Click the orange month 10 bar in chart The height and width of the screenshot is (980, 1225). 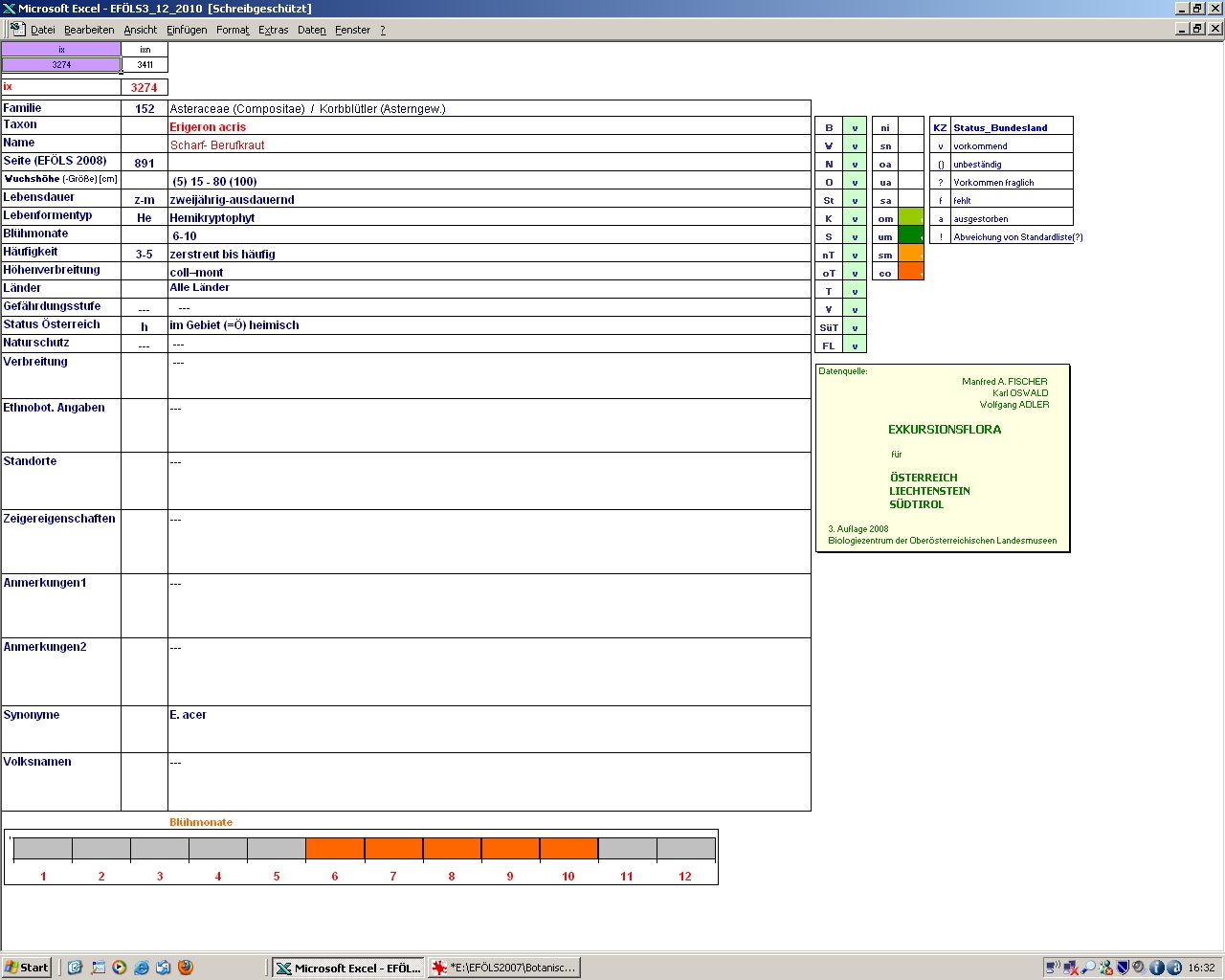click(x=568, y=849)
